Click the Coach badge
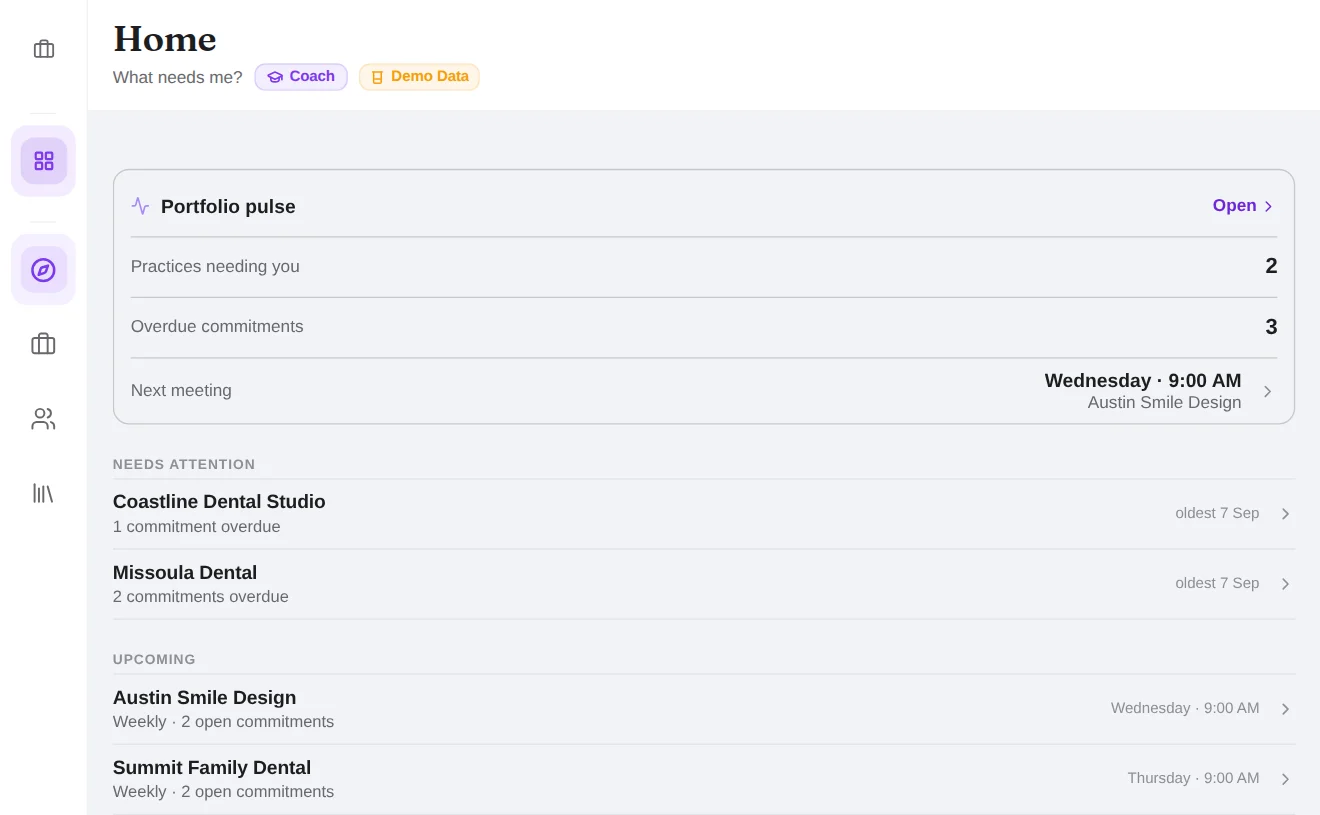The image size is (1320, 815). pos(301,77)
